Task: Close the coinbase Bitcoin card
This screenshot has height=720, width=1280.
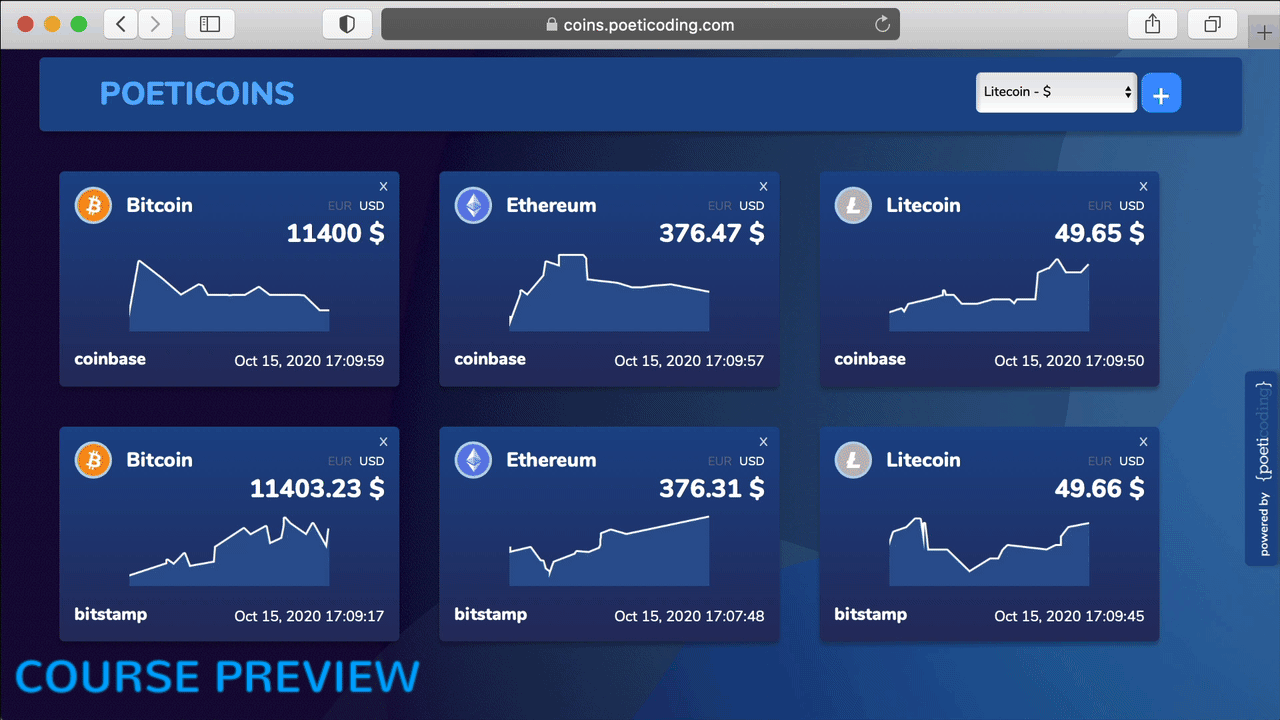Action: tap(383, 186)
